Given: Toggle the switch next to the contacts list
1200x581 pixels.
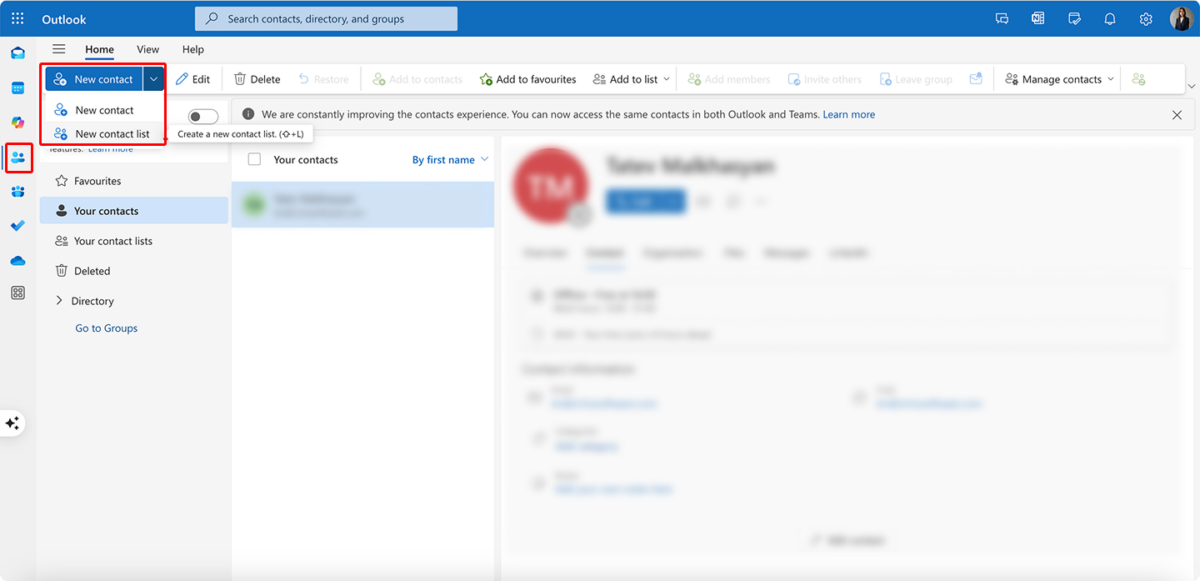Looking at the screenshot, I should point(203,116).
